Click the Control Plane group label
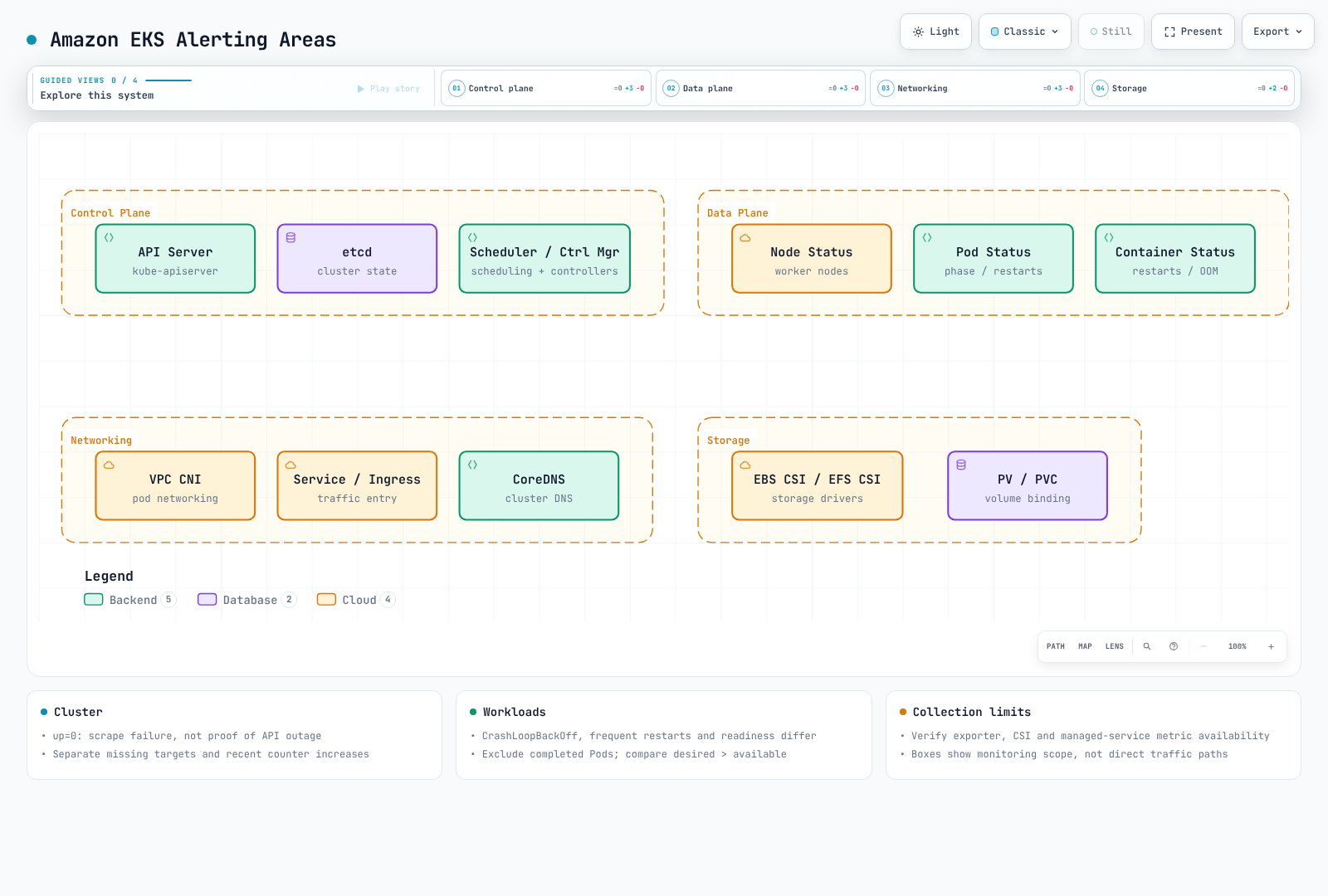The height and width of the screenshot is (896, 1328). (x=110, y=213)
